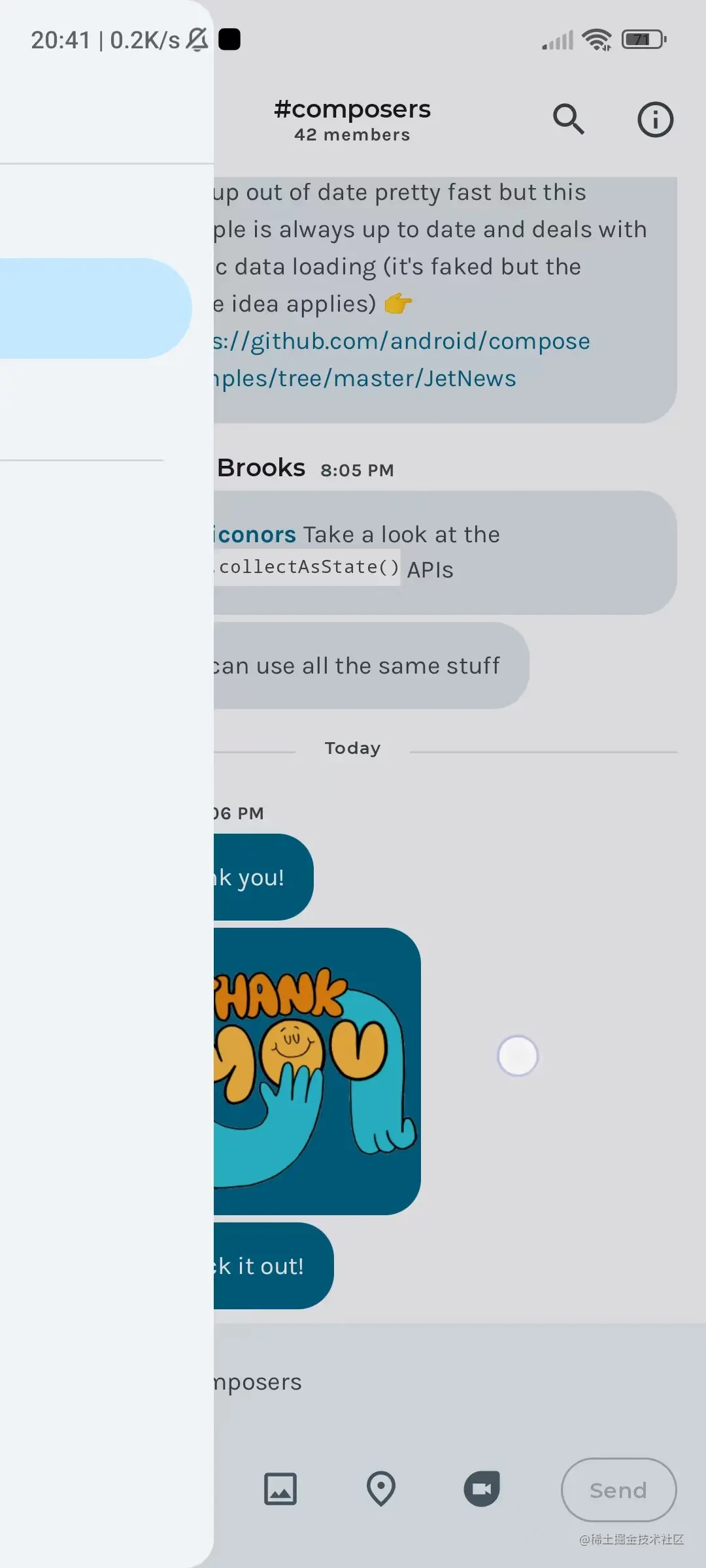Tap the Brooks author name
The height and width of the screenshot is (1568, 706).
(261, 468)
